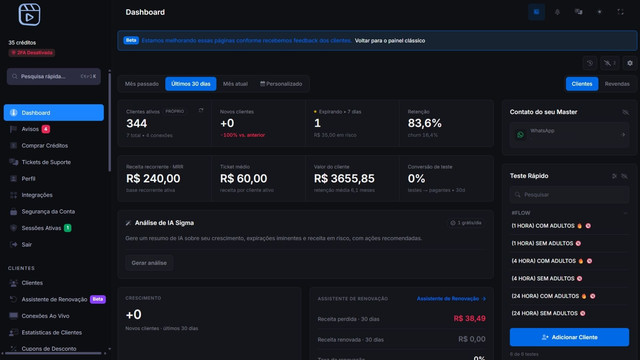The image size is (640, 360).
Task: Toggle the light/dark theme sun icon
Action: click(x=600, y=12)
